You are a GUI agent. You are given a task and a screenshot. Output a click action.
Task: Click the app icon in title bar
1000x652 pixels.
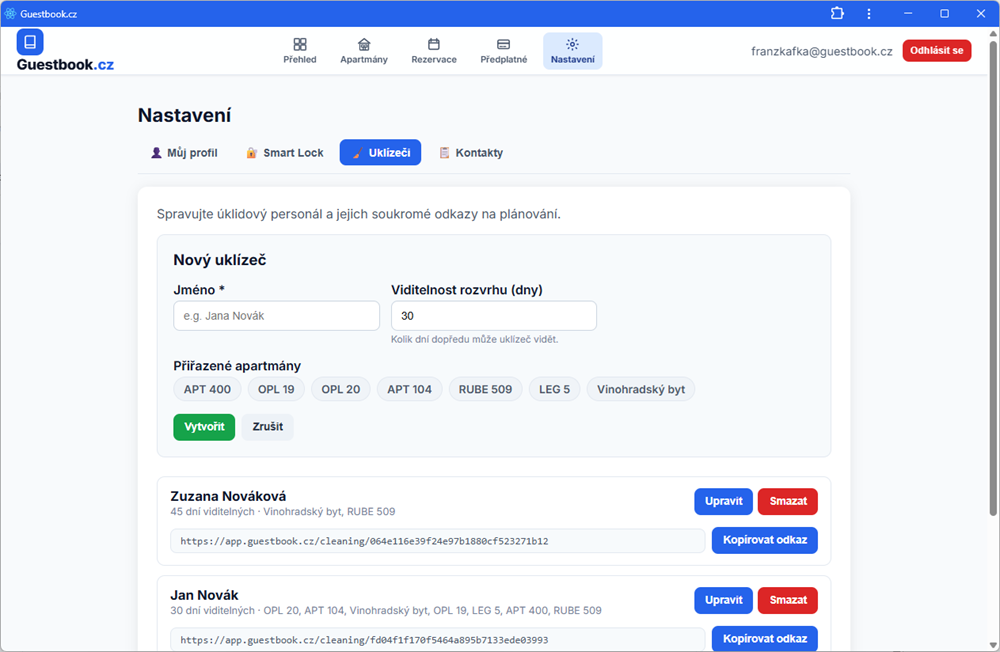[10, 13]
